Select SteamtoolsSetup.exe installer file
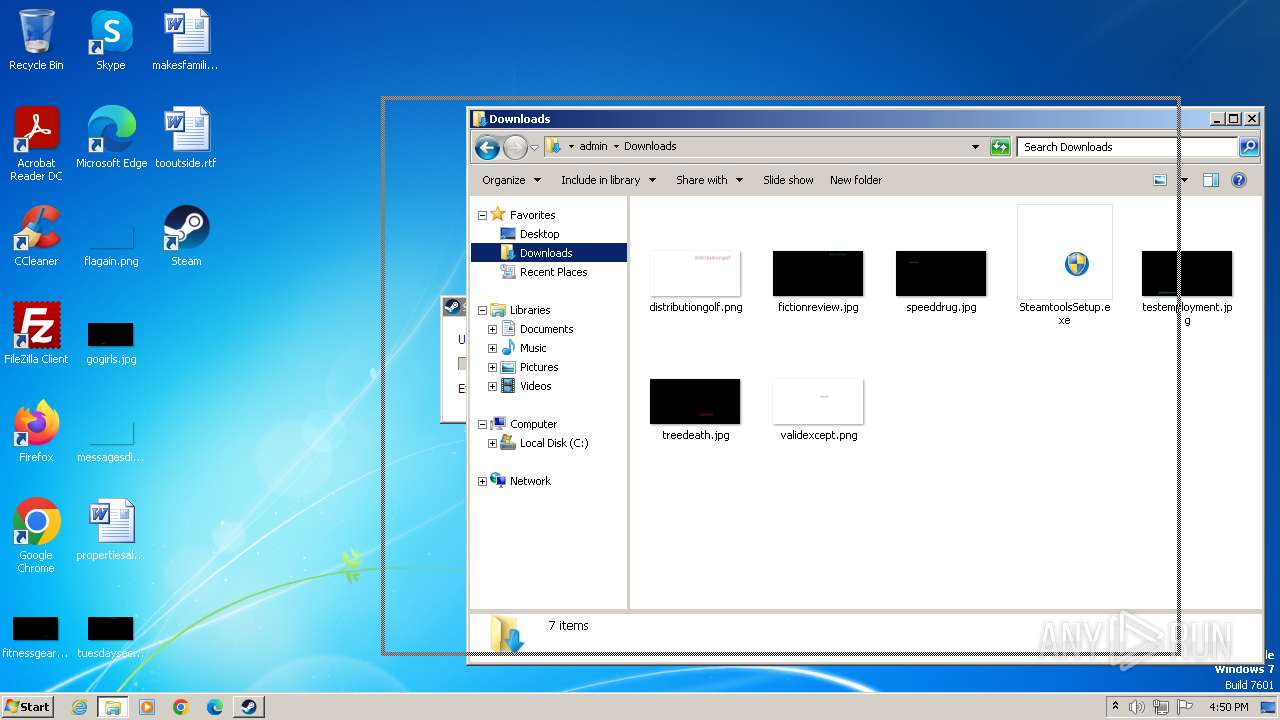1280x720 pixels. tap(1065, 265)
